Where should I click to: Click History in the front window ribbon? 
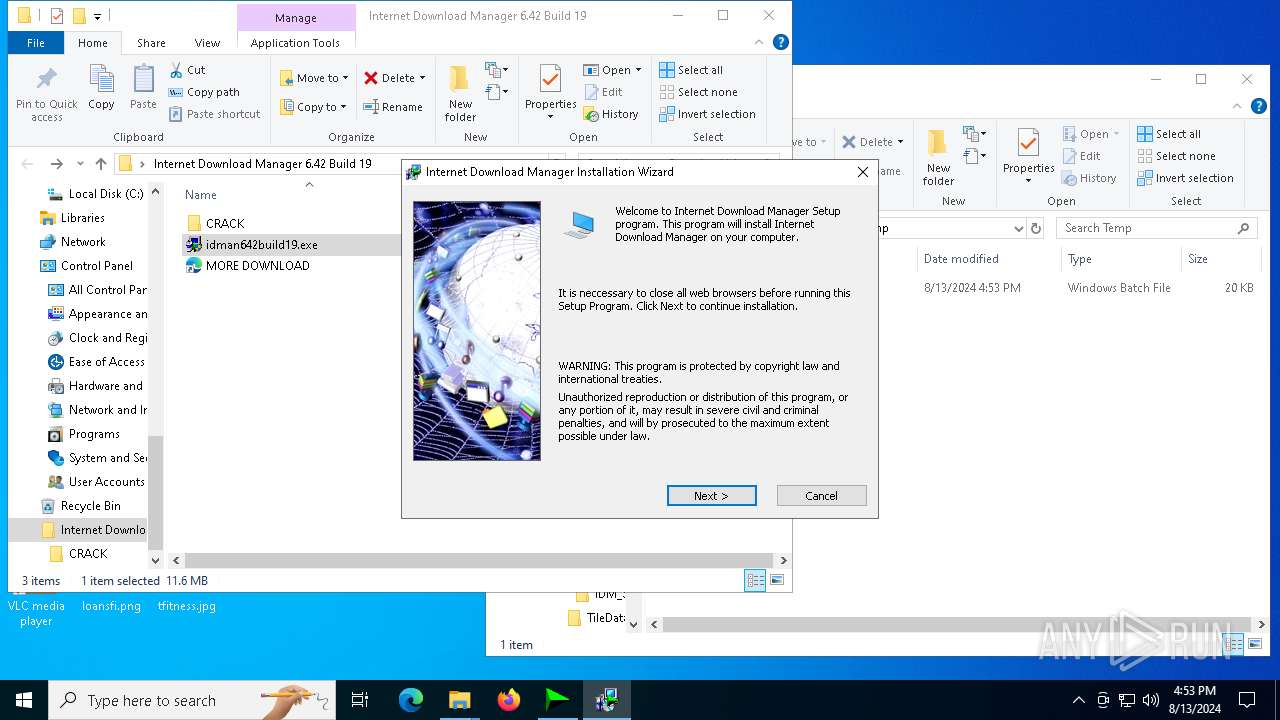[x=610, y=114]
